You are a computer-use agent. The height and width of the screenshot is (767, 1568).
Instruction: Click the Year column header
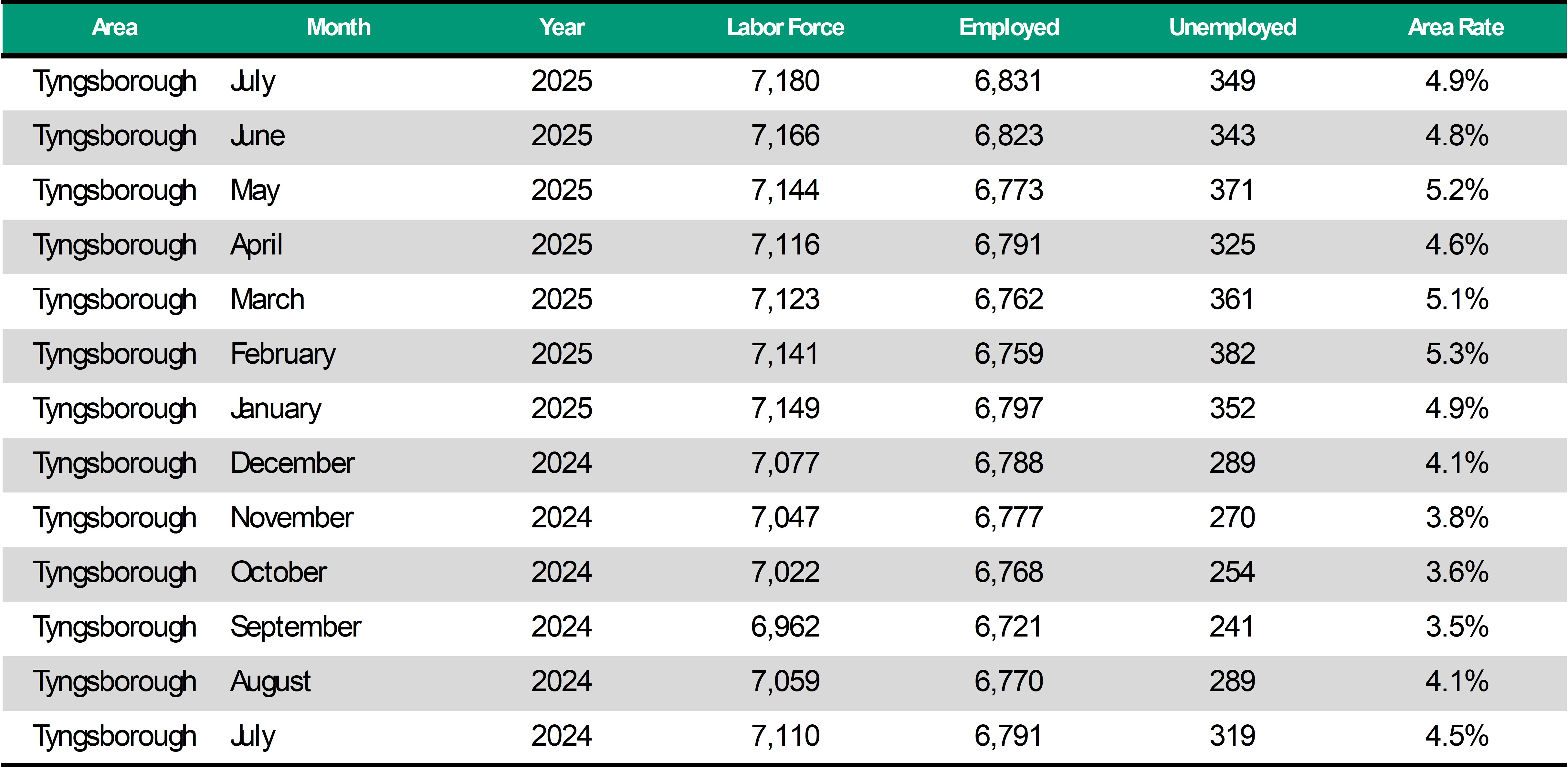coord(561,27)
